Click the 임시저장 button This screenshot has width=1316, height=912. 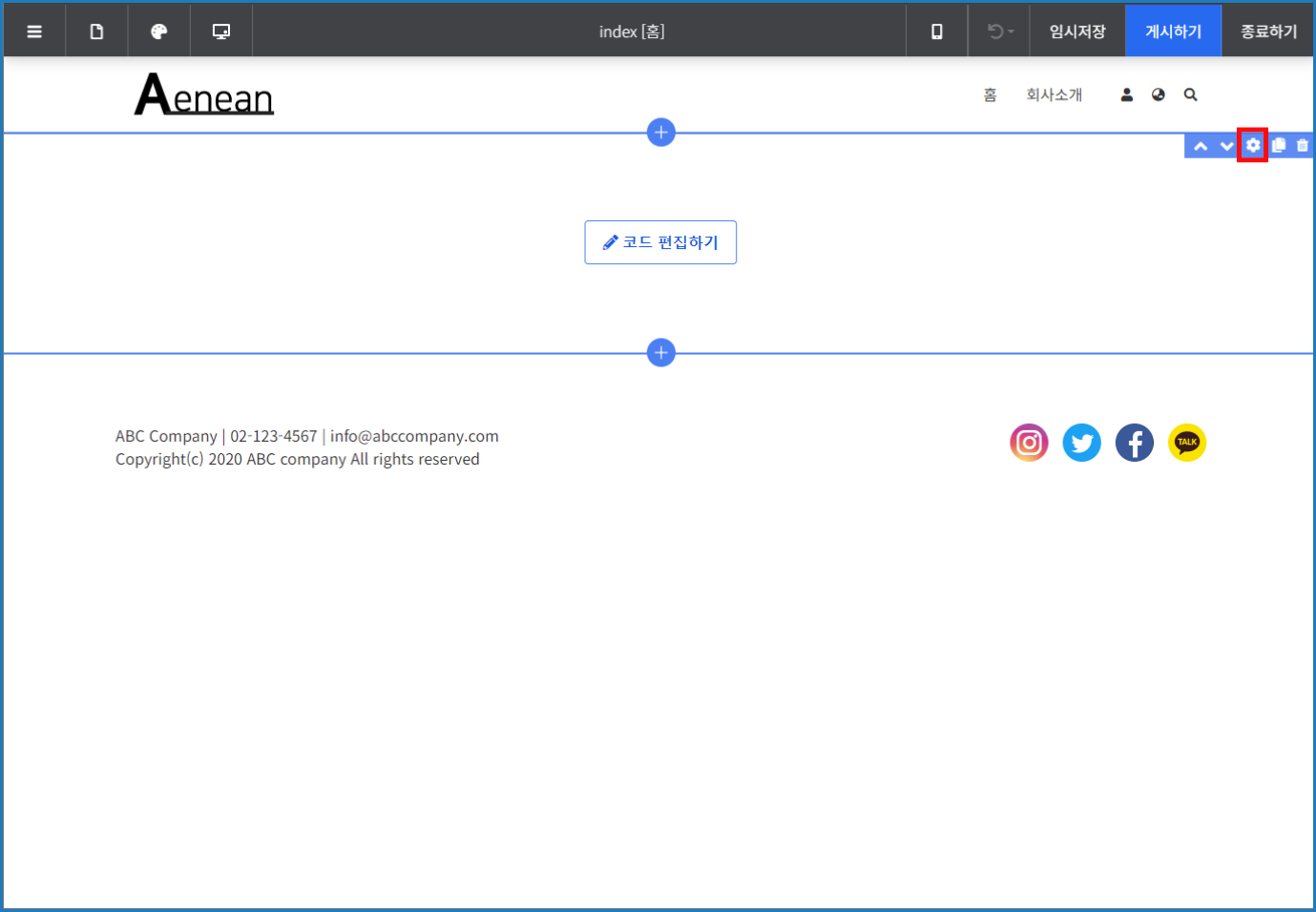(1077, 31)
